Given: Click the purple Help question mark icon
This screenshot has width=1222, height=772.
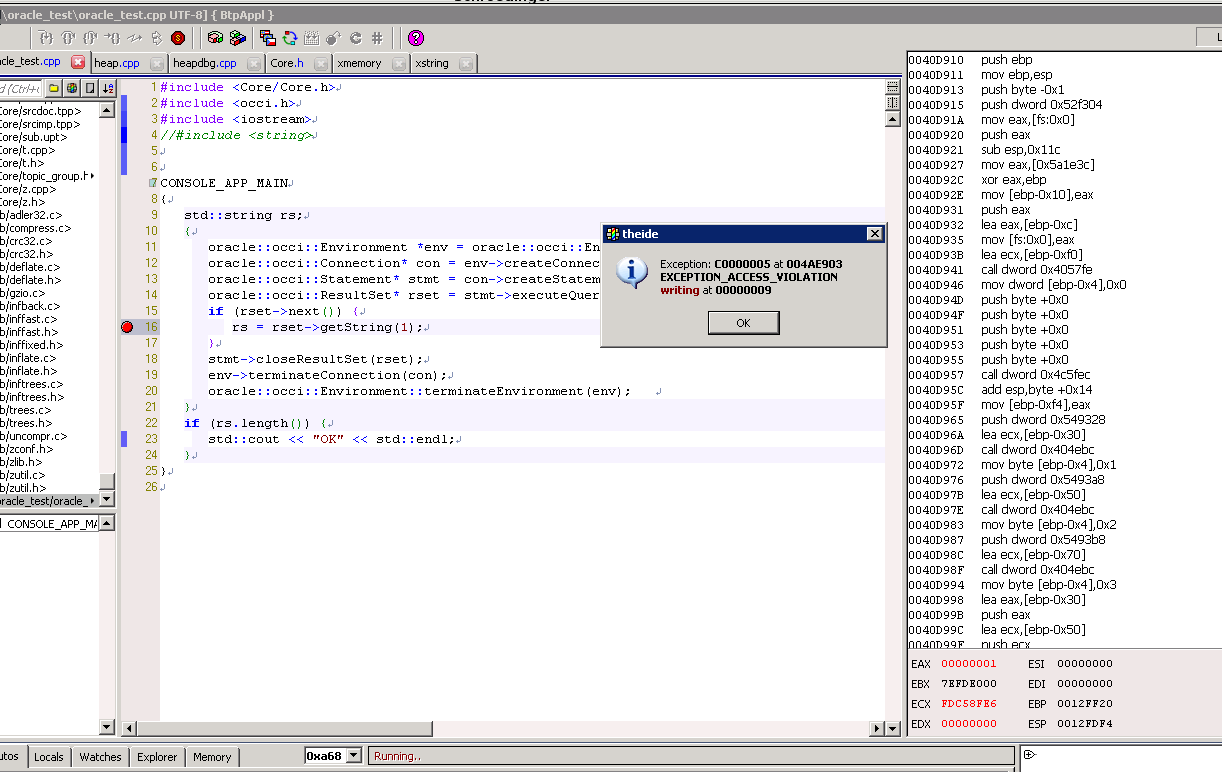Looking at the screenshot, I should tap(416, 38).
